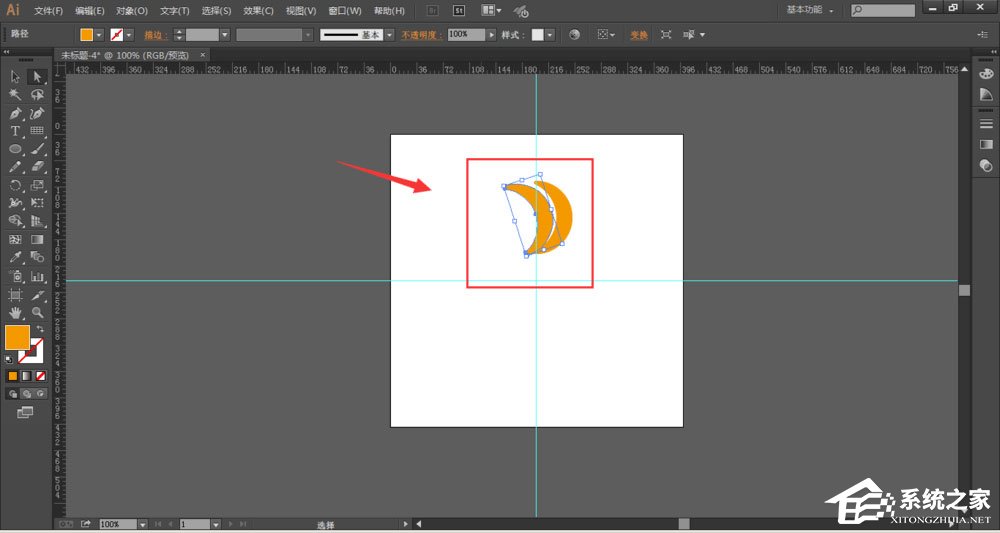Click the 不透明度 opacity link
The width and height of the screenshot is (1000, 533).
tap(422, 34)
